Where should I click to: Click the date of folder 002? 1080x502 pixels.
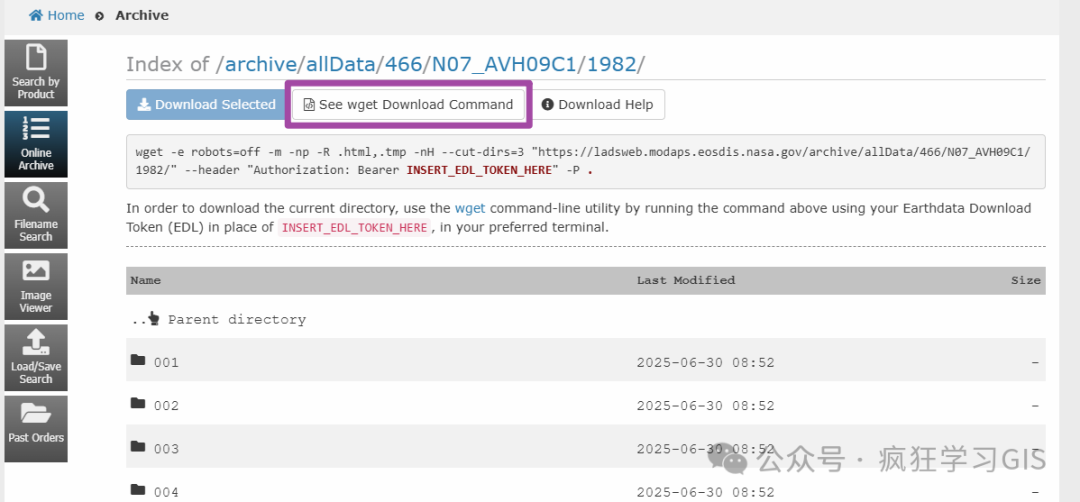click(705, 406)
